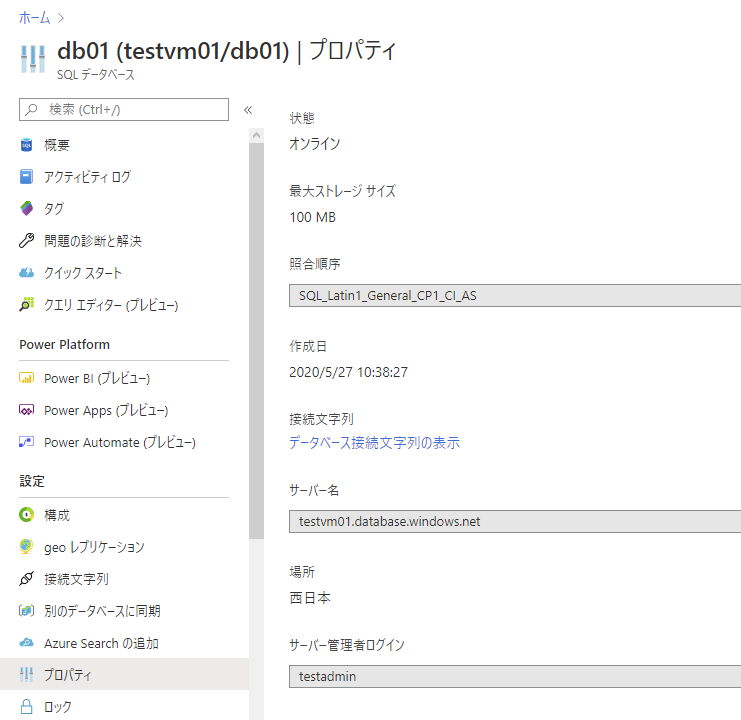Focus the 検索 (Ctrl+/) search field
This screenshot has width=741, height=720.
click(124, 110)
